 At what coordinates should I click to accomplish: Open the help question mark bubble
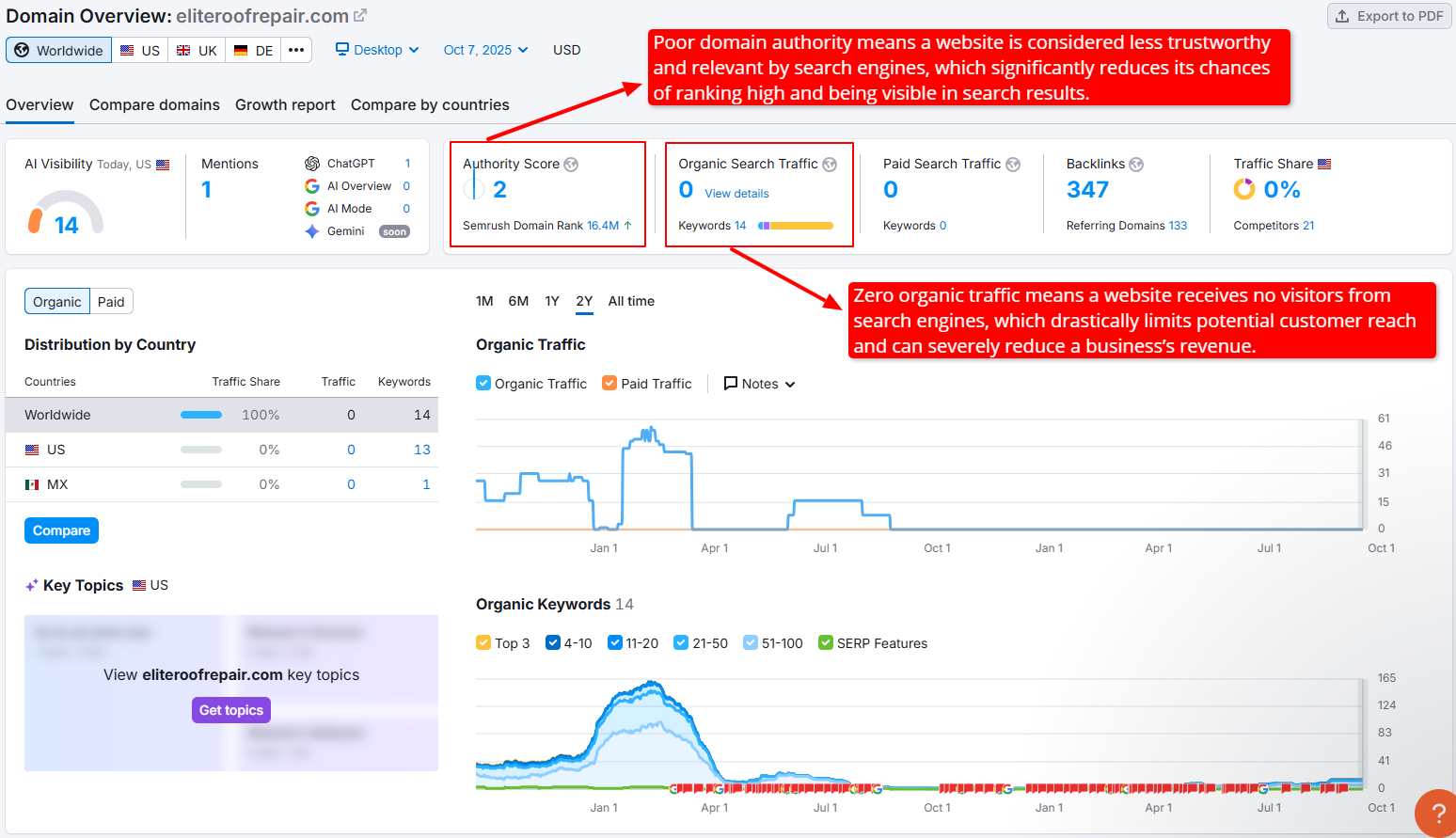(1437, 814)
